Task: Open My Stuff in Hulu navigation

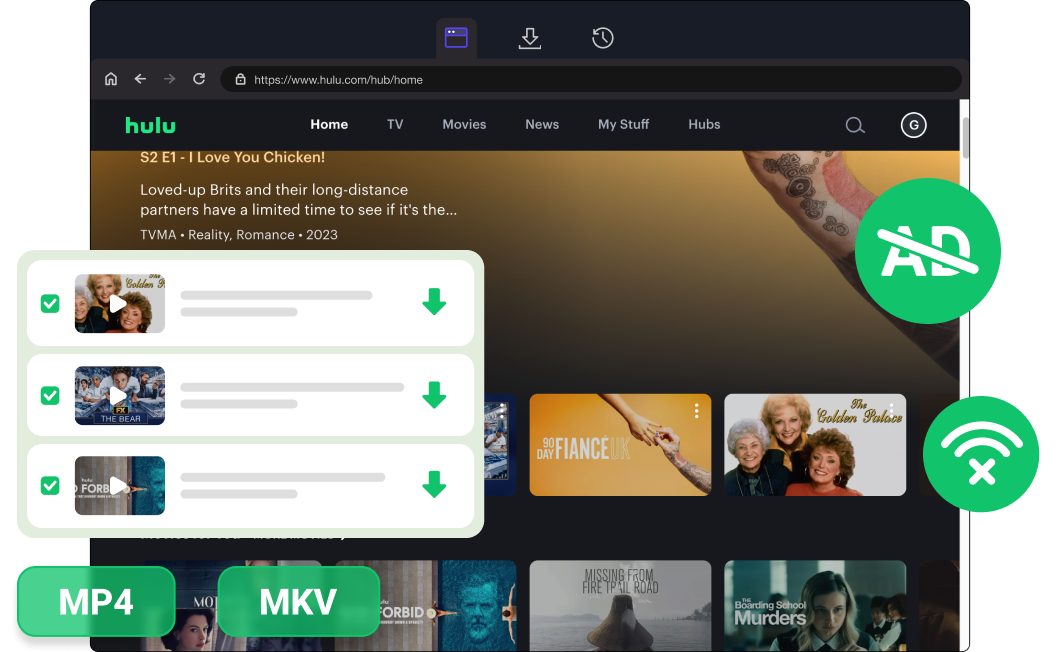Action: point(623,125)
